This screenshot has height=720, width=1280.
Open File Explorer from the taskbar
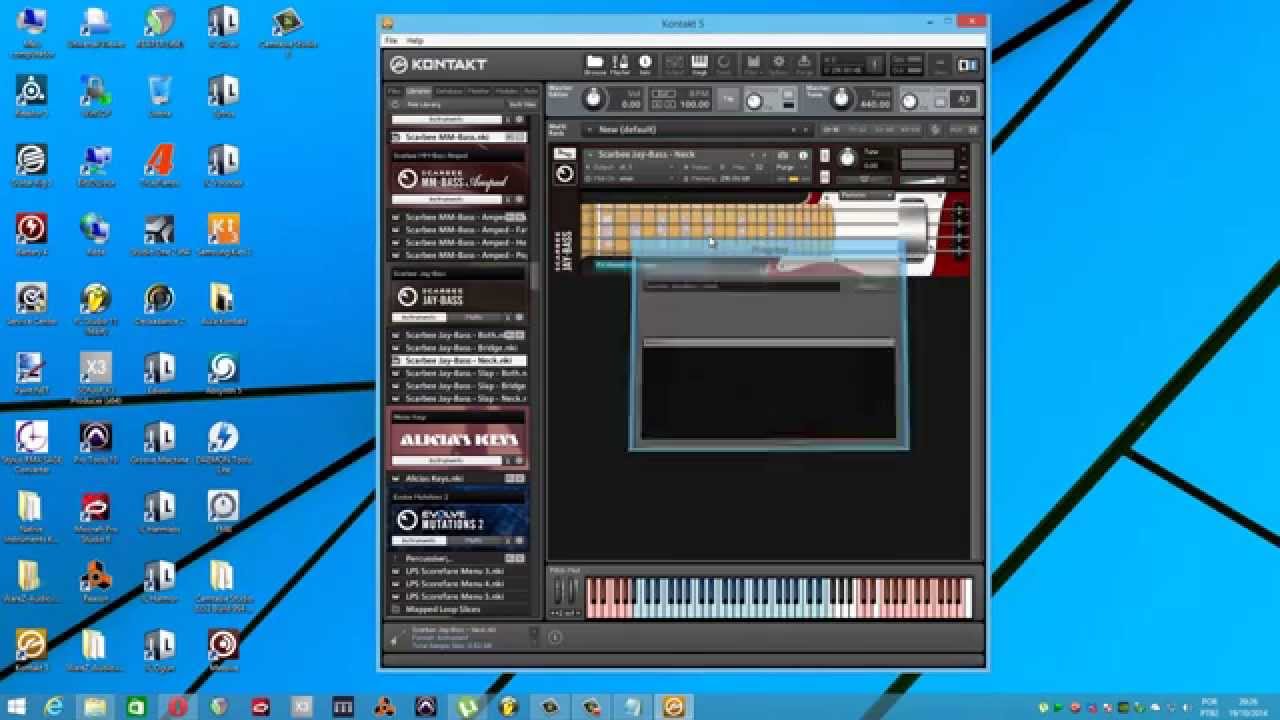[x=95, y=707]
